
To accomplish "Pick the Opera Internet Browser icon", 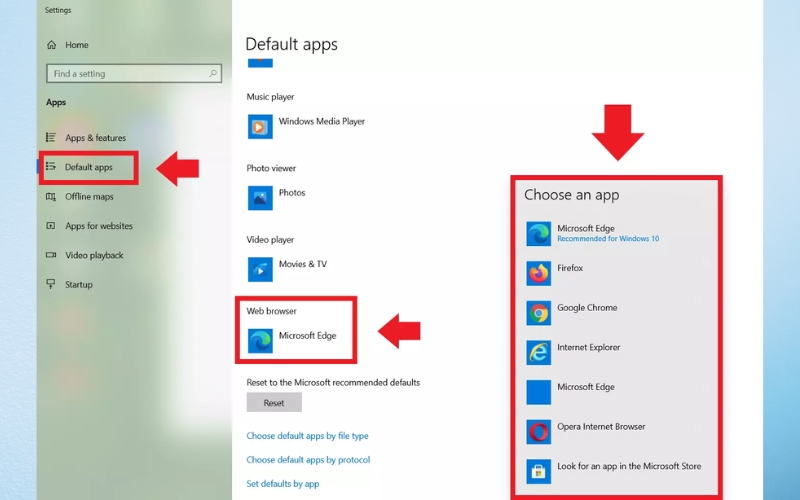I will pos(539,431).
